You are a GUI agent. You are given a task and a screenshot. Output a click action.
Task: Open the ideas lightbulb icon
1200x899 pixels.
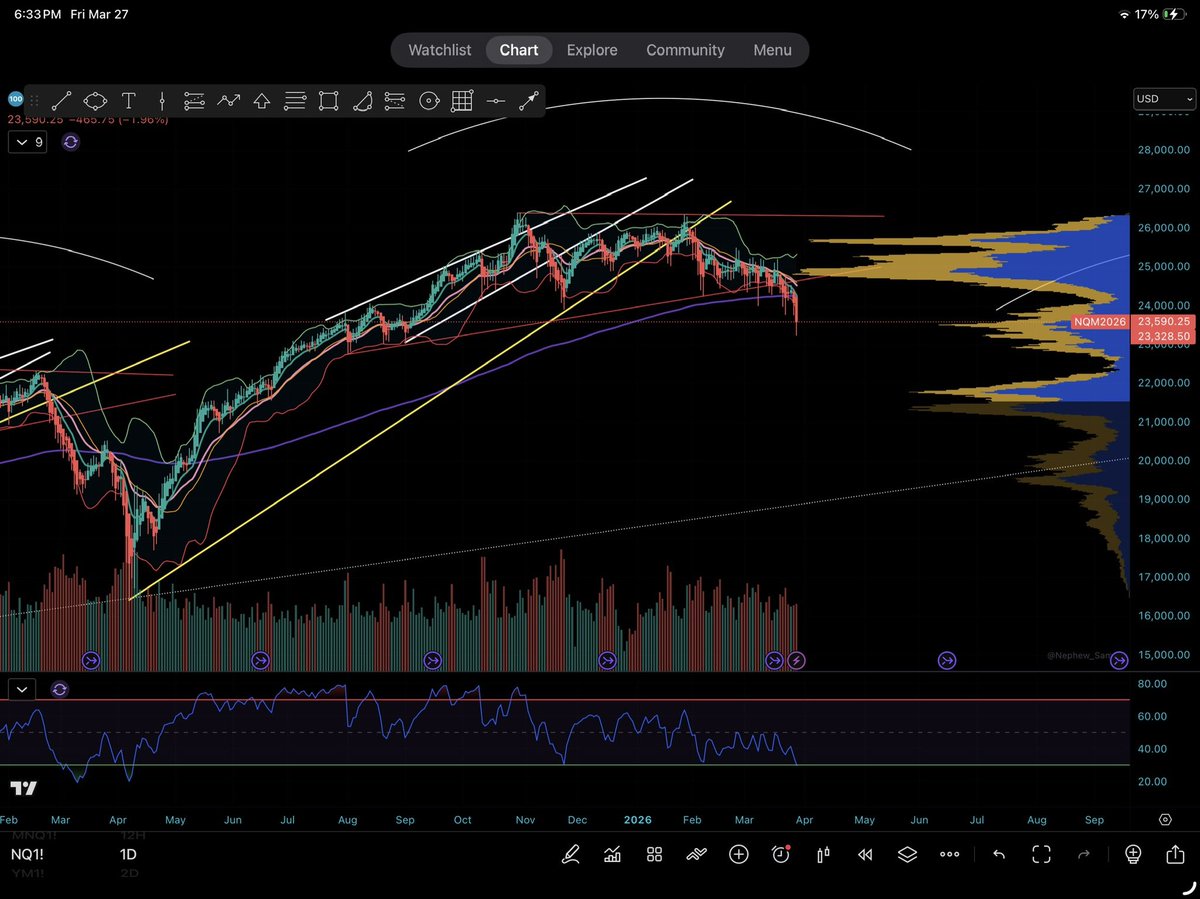point(1133,854)
